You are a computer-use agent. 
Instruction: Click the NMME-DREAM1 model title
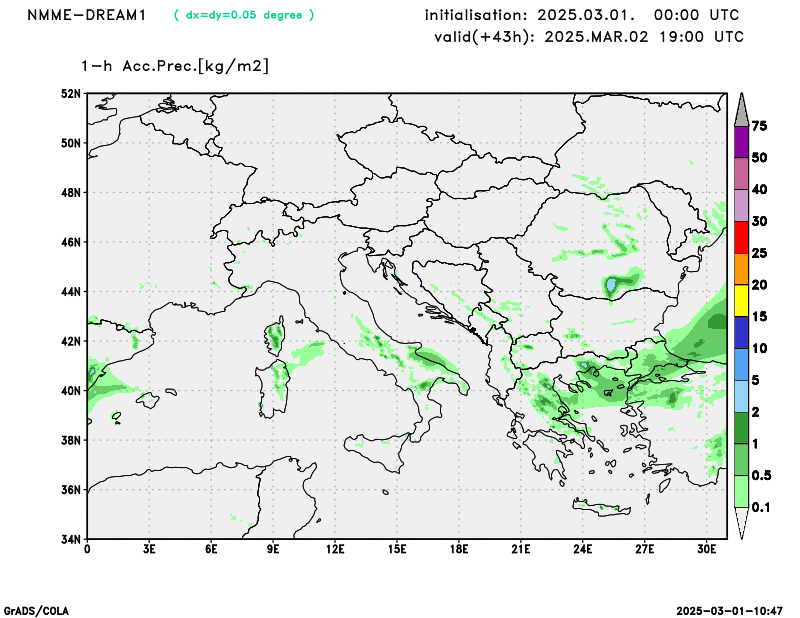(87, 15)
